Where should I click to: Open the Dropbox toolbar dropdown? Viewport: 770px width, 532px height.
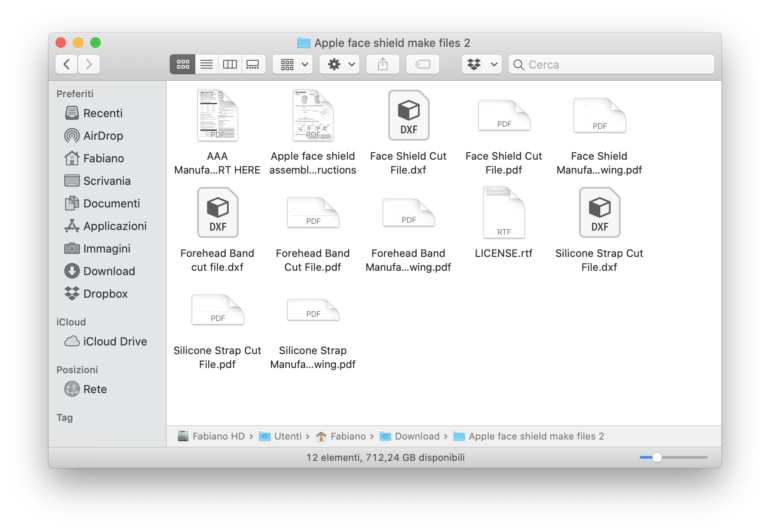481,64
